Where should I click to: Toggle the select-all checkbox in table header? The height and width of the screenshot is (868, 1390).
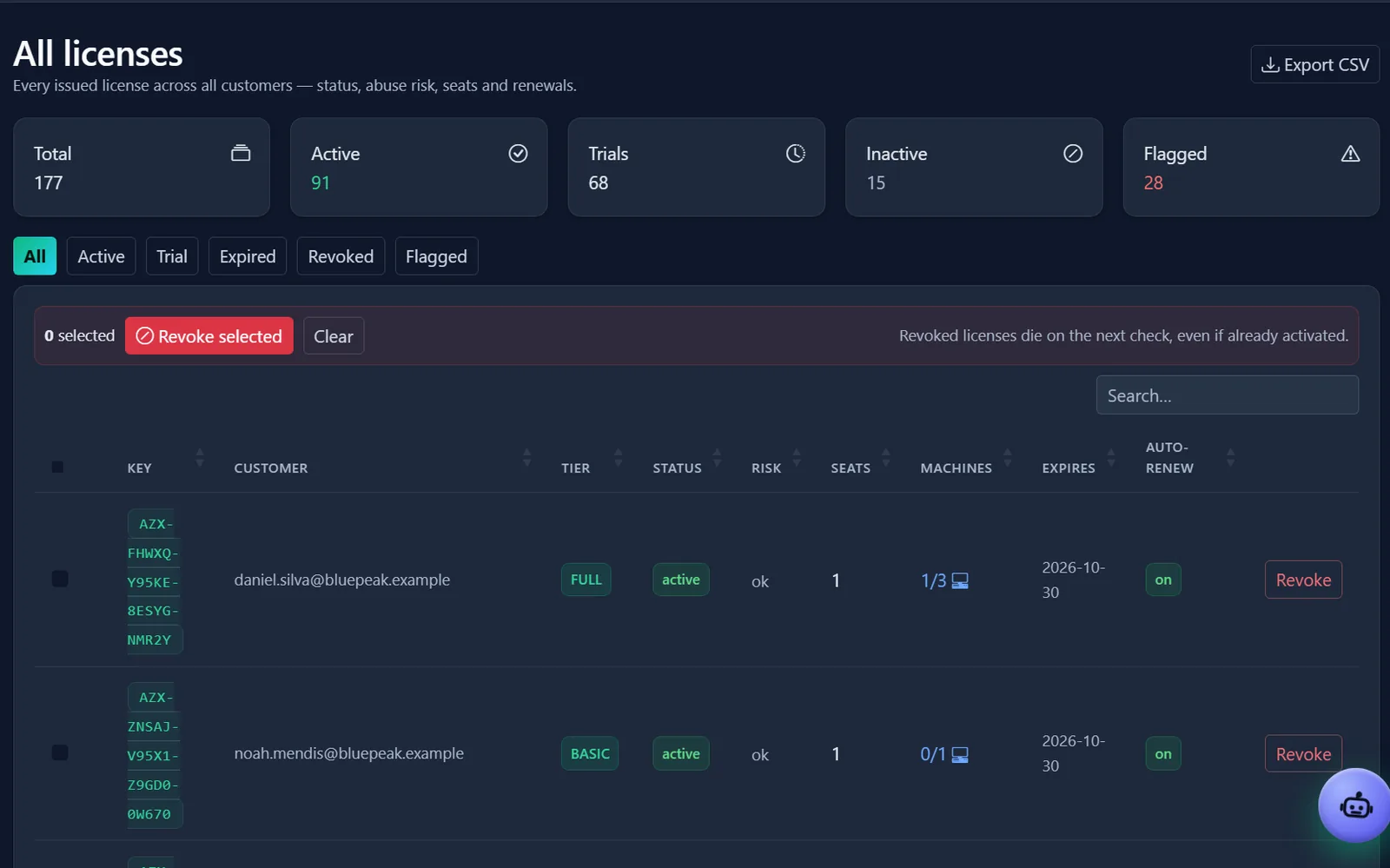pyautogui.click(x=57, y=467)
